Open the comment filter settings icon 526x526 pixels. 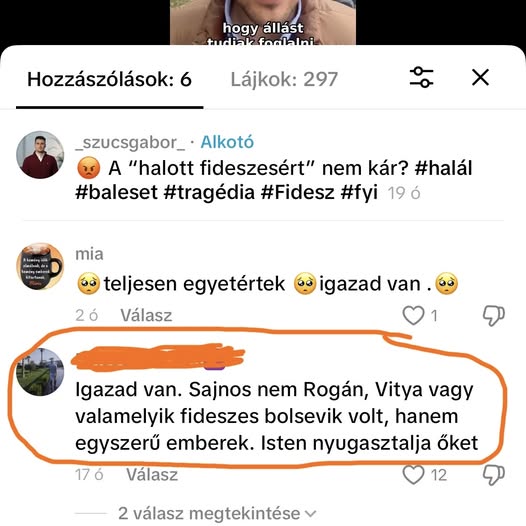[421, 77]
